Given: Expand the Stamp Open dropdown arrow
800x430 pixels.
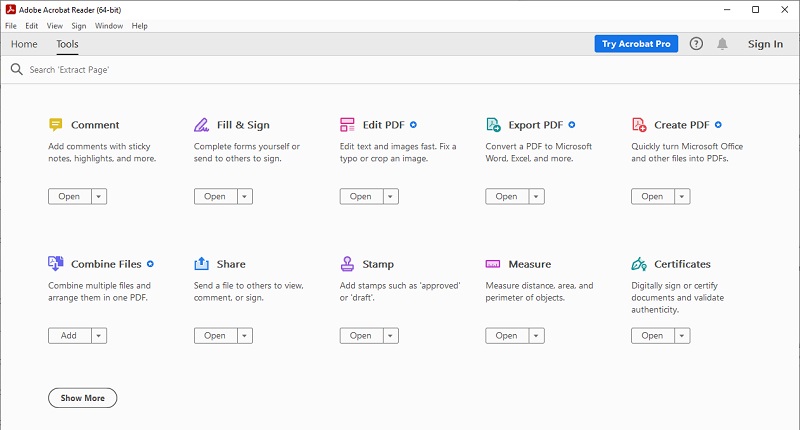Looking at the screenshot, I should [391, 336].
